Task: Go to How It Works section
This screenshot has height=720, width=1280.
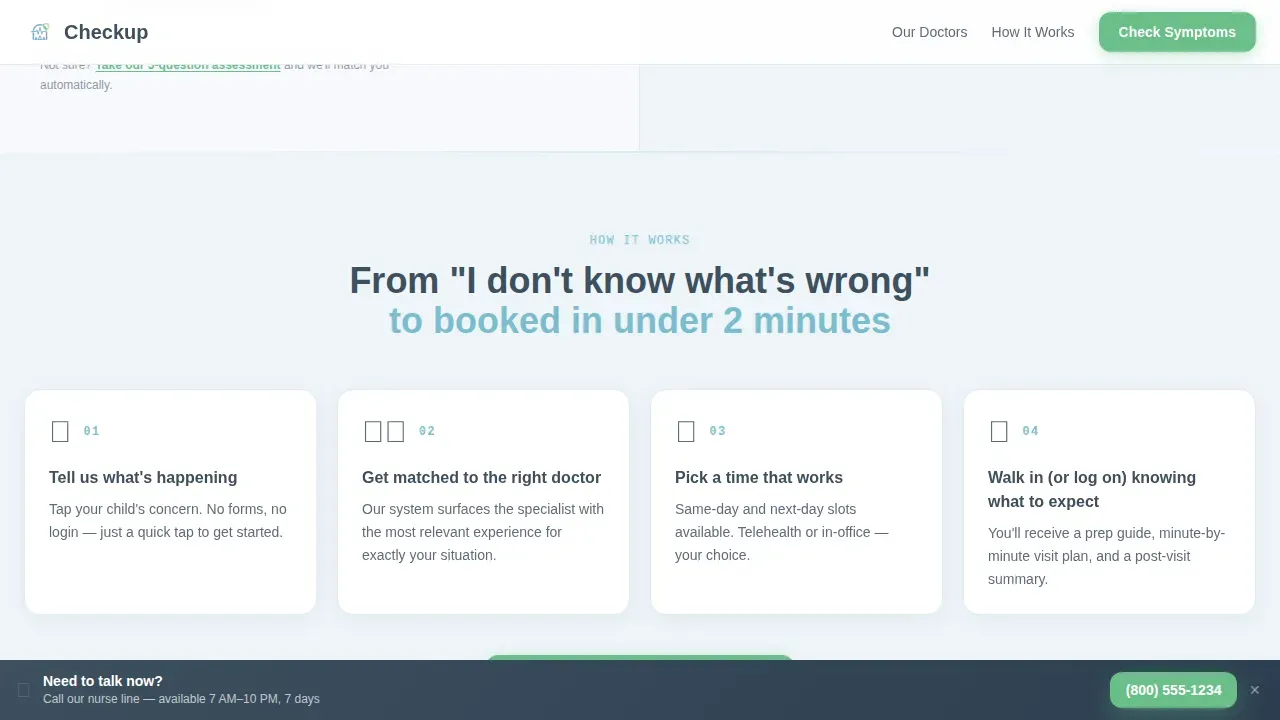Action: tap(1033, 32)
